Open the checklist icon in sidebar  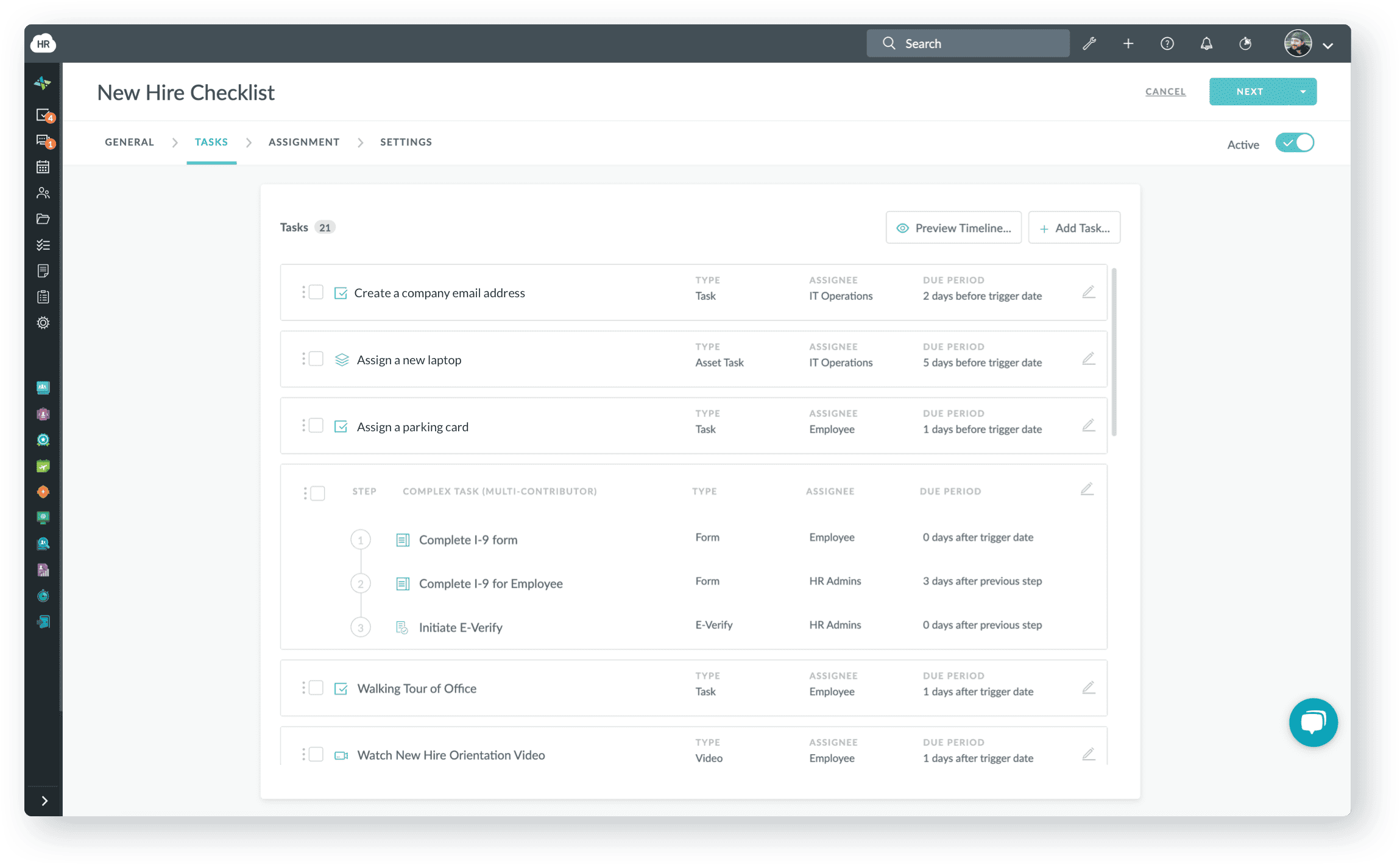pos(43,245)
